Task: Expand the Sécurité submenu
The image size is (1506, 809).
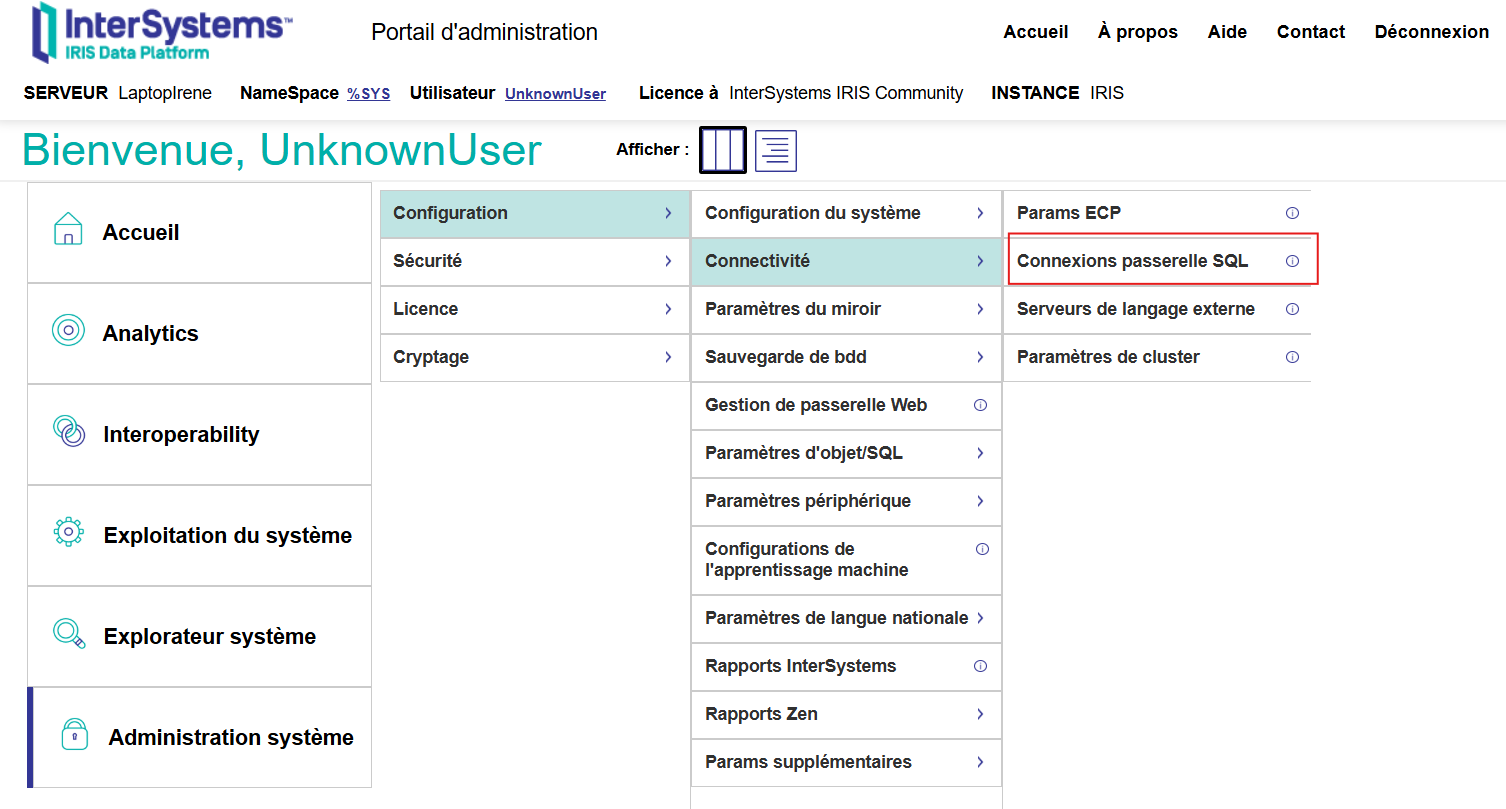Action: pyautogui.click(x=534, y=261)
